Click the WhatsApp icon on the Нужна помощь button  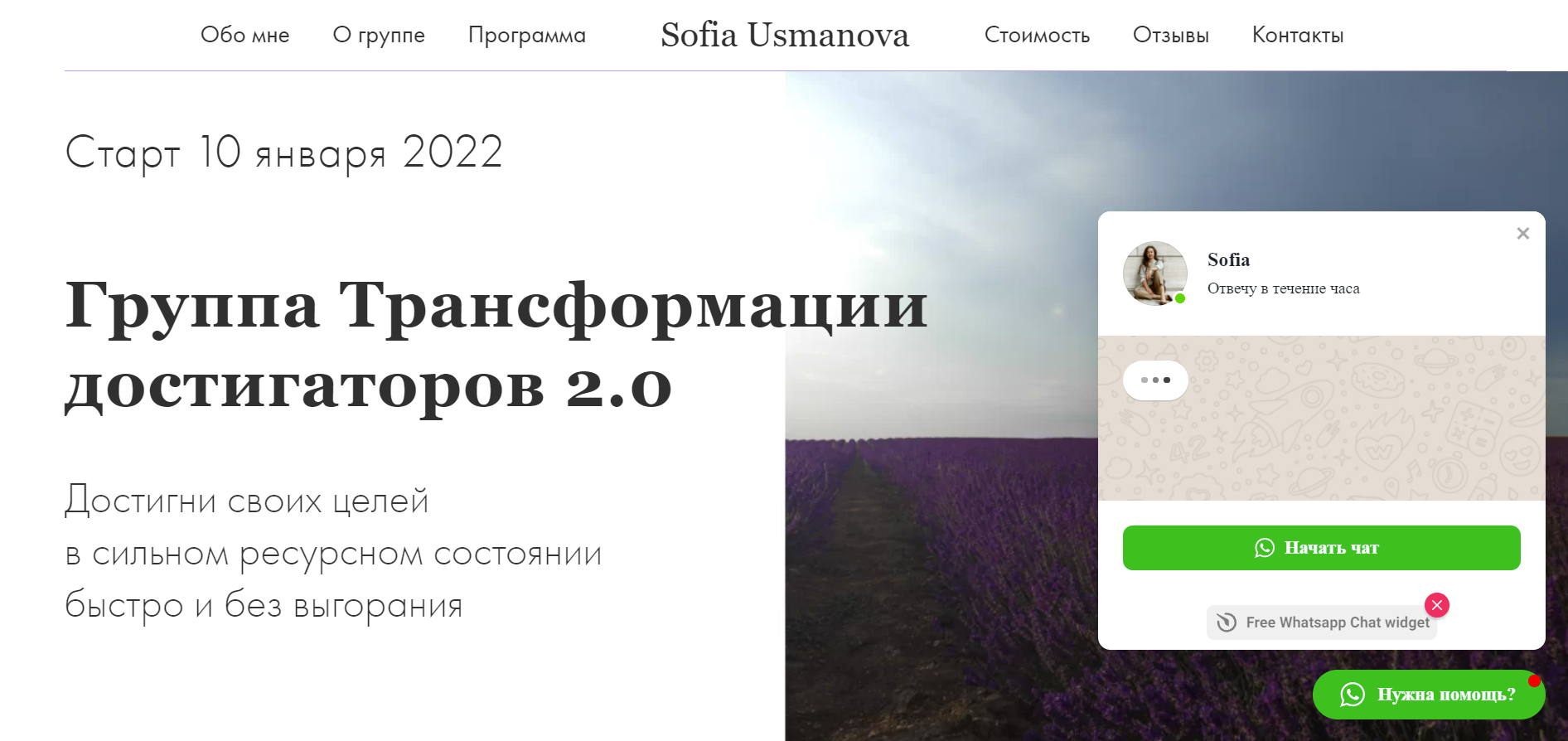coord(1353,695)
